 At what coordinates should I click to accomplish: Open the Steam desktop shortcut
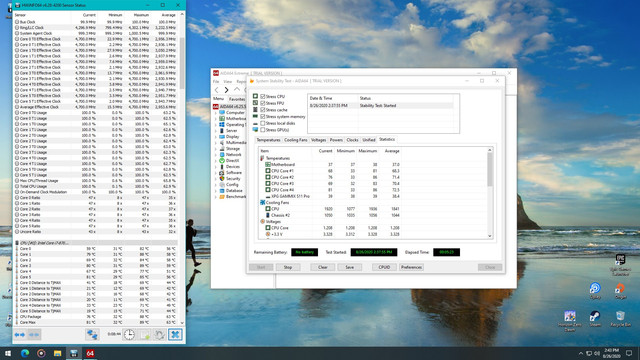[x=595, y=318]
